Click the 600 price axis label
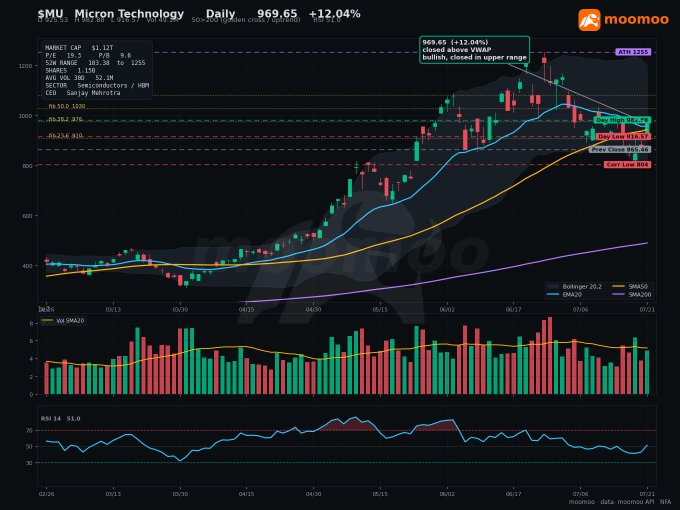 click(27, 216)
